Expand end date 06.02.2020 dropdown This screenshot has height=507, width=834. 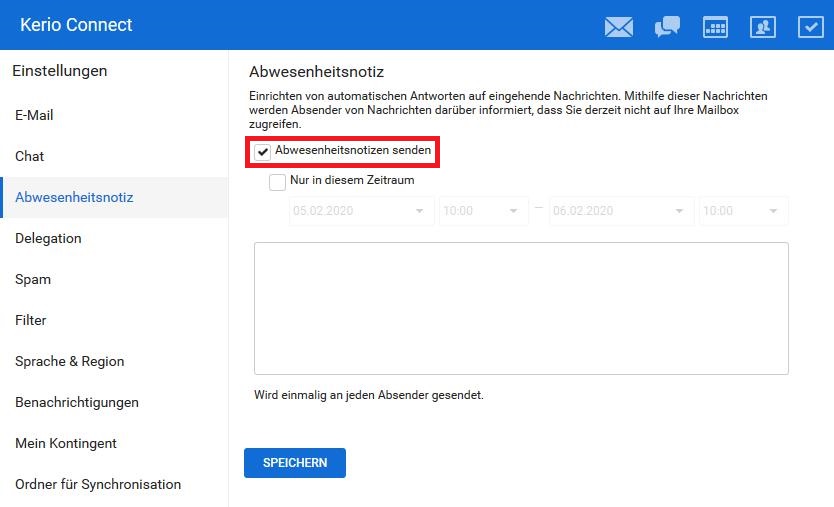click(679, 211)
